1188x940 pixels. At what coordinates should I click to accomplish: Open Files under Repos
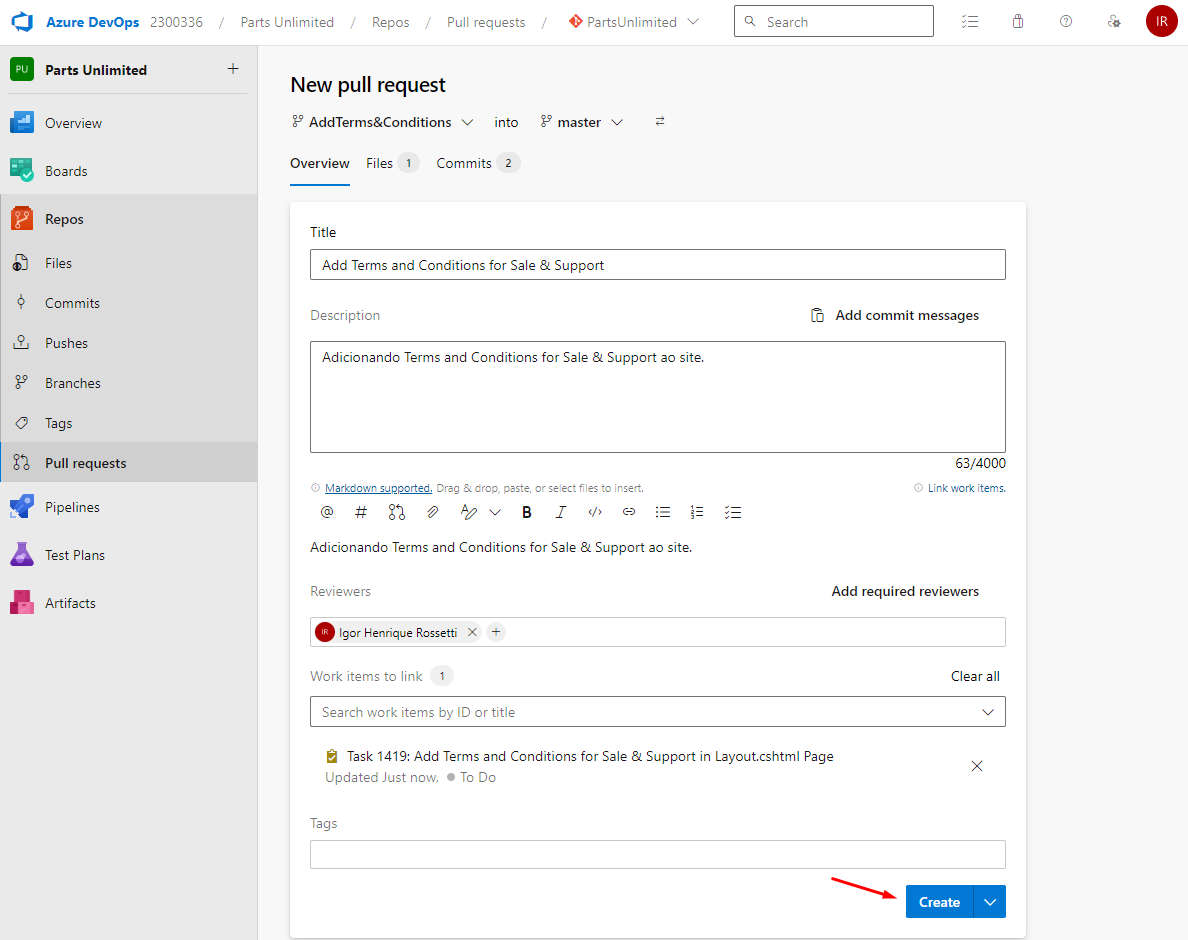(129, 263)
